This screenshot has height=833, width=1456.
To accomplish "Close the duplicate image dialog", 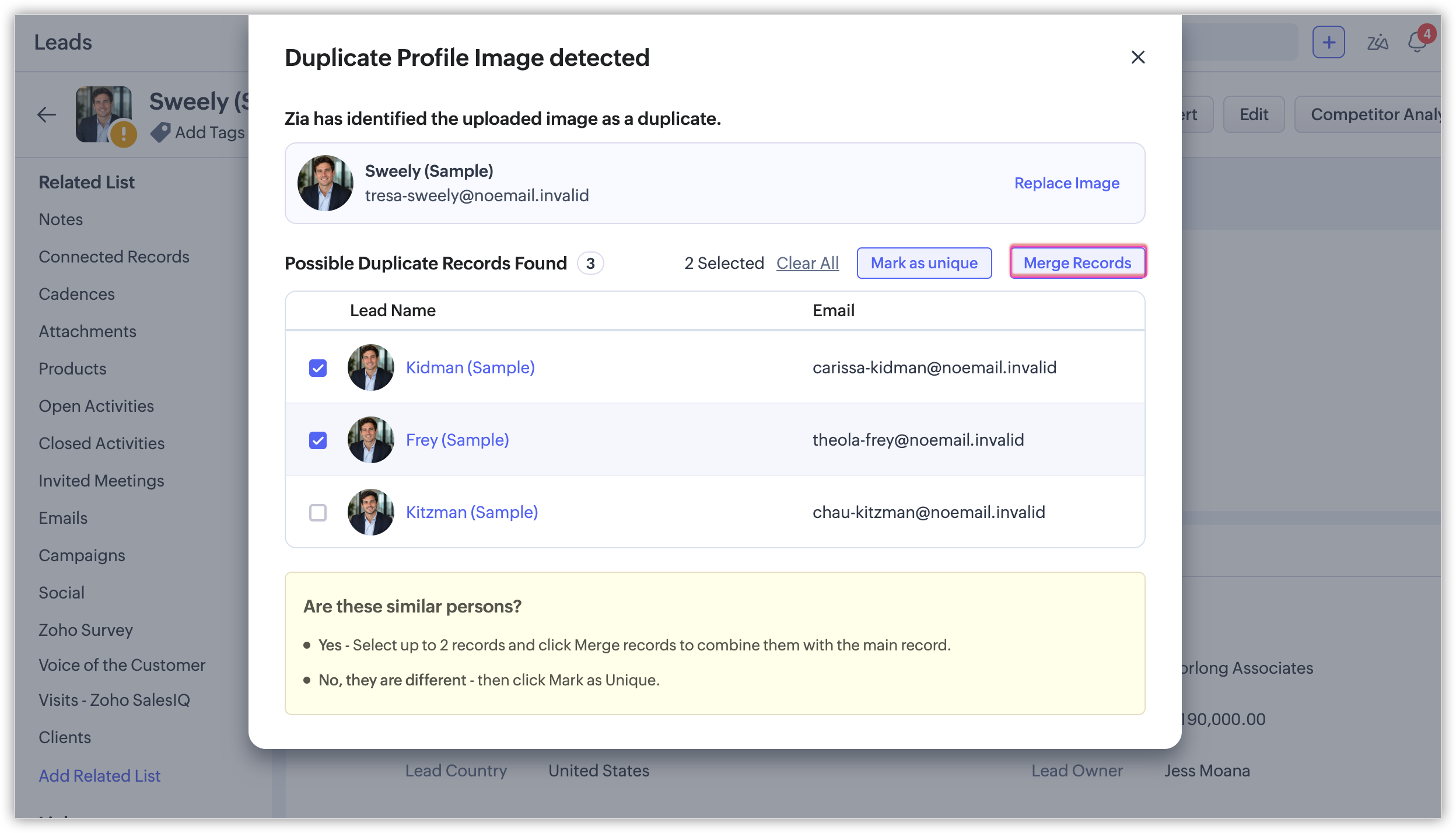I will [1137, 57].
